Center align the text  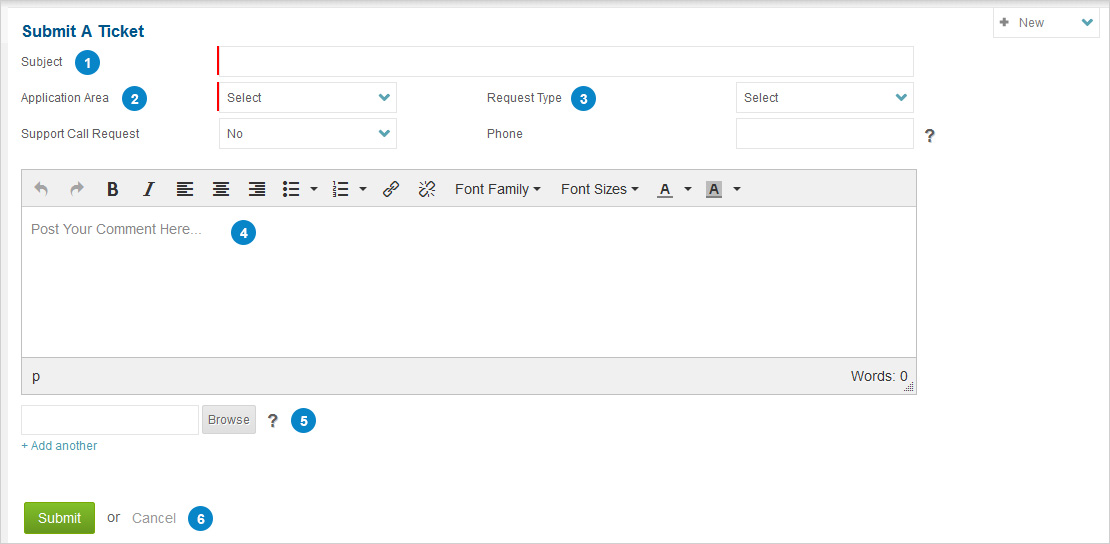point(221,189)
